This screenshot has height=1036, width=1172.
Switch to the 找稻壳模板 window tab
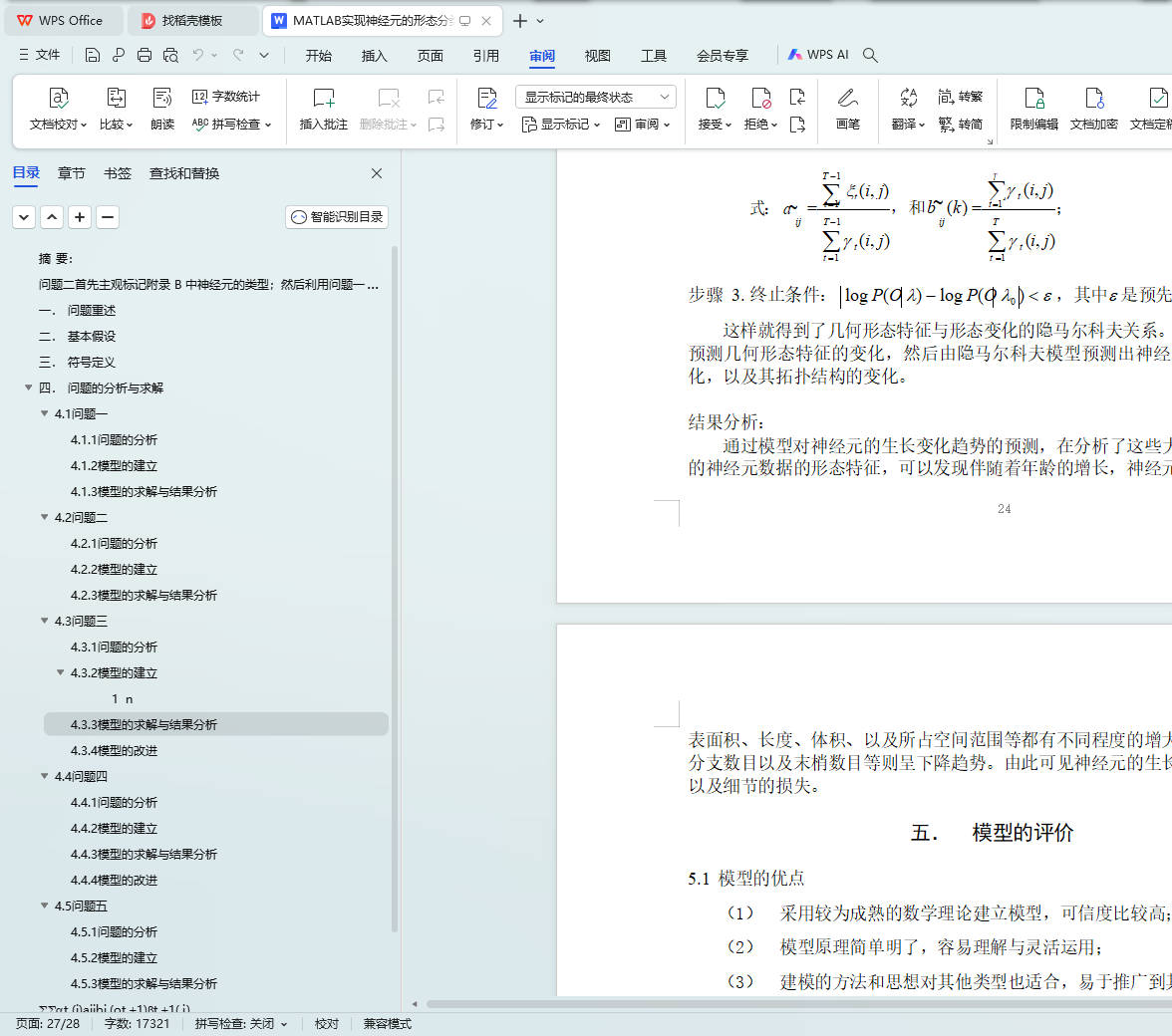tap(192, 21)
